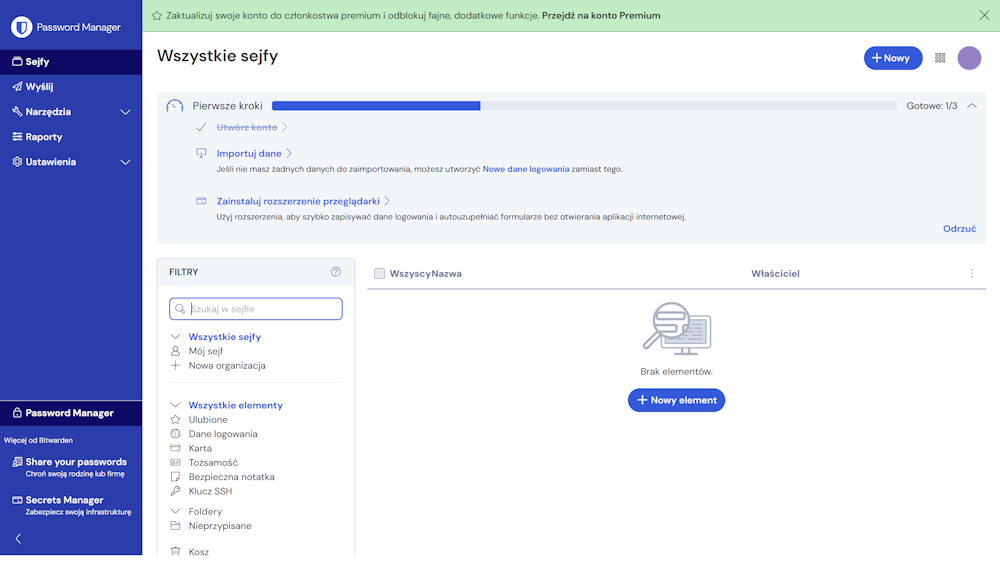Collapse the Pierwsze kroki panel
The image size is (1000, 574).
[x=971, y=106]
